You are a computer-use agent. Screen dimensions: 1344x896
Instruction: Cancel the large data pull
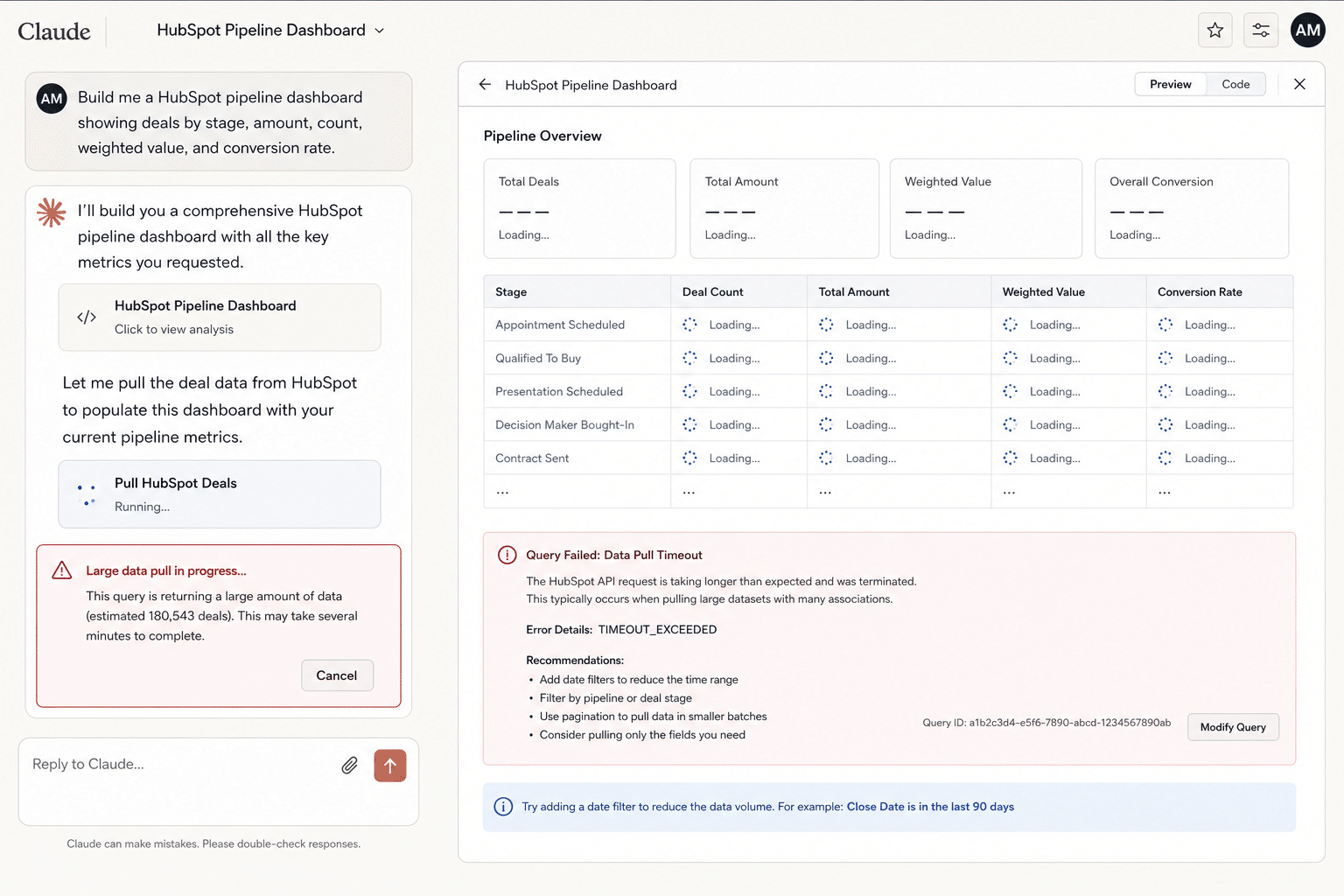point(337,675)
